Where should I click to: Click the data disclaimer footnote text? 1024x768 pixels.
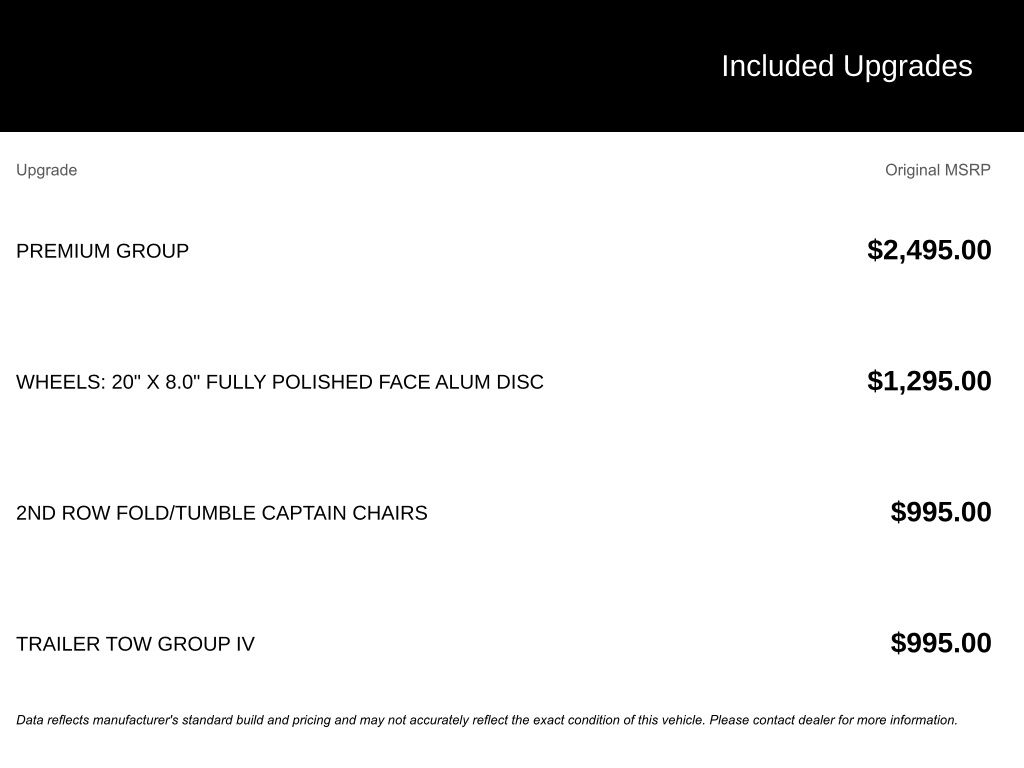(487, 720)
